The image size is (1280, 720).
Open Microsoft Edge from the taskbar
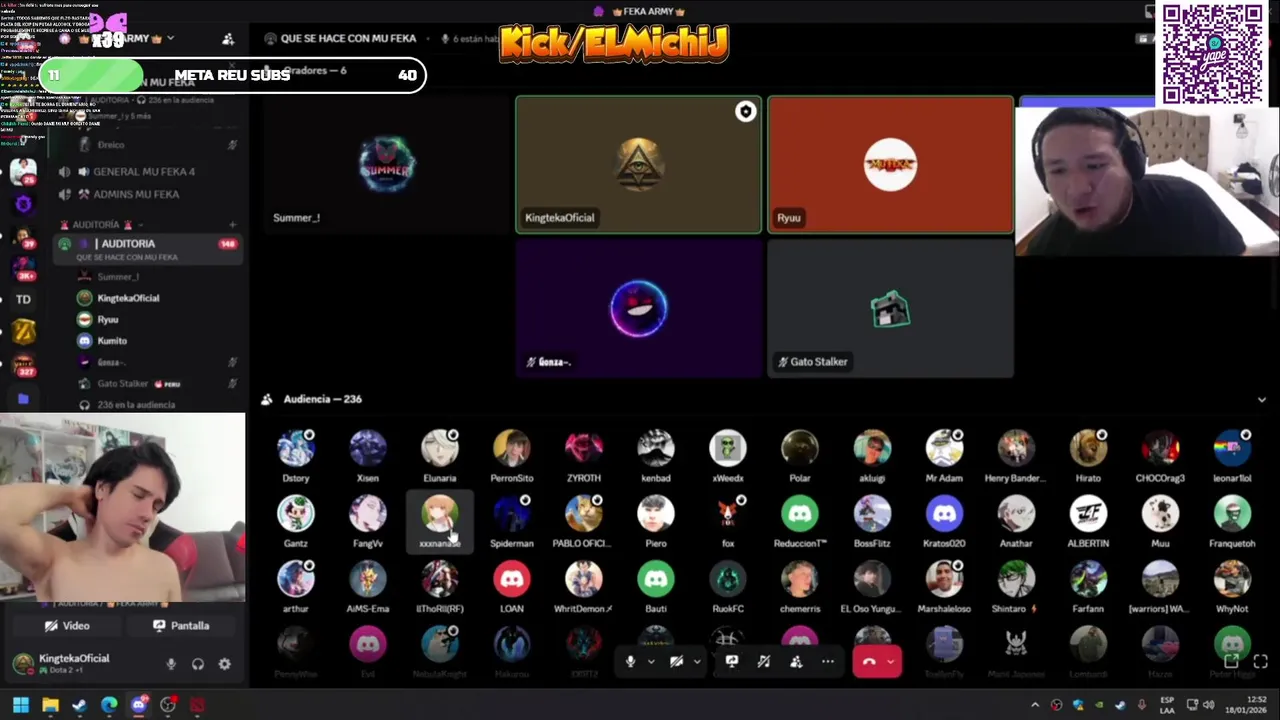(109, 705)
